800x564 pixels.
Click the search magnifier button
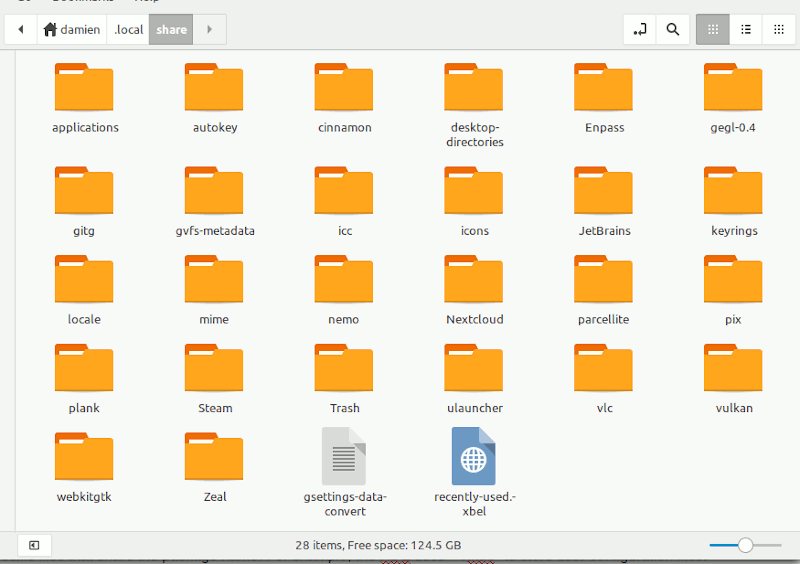point(672,30)
